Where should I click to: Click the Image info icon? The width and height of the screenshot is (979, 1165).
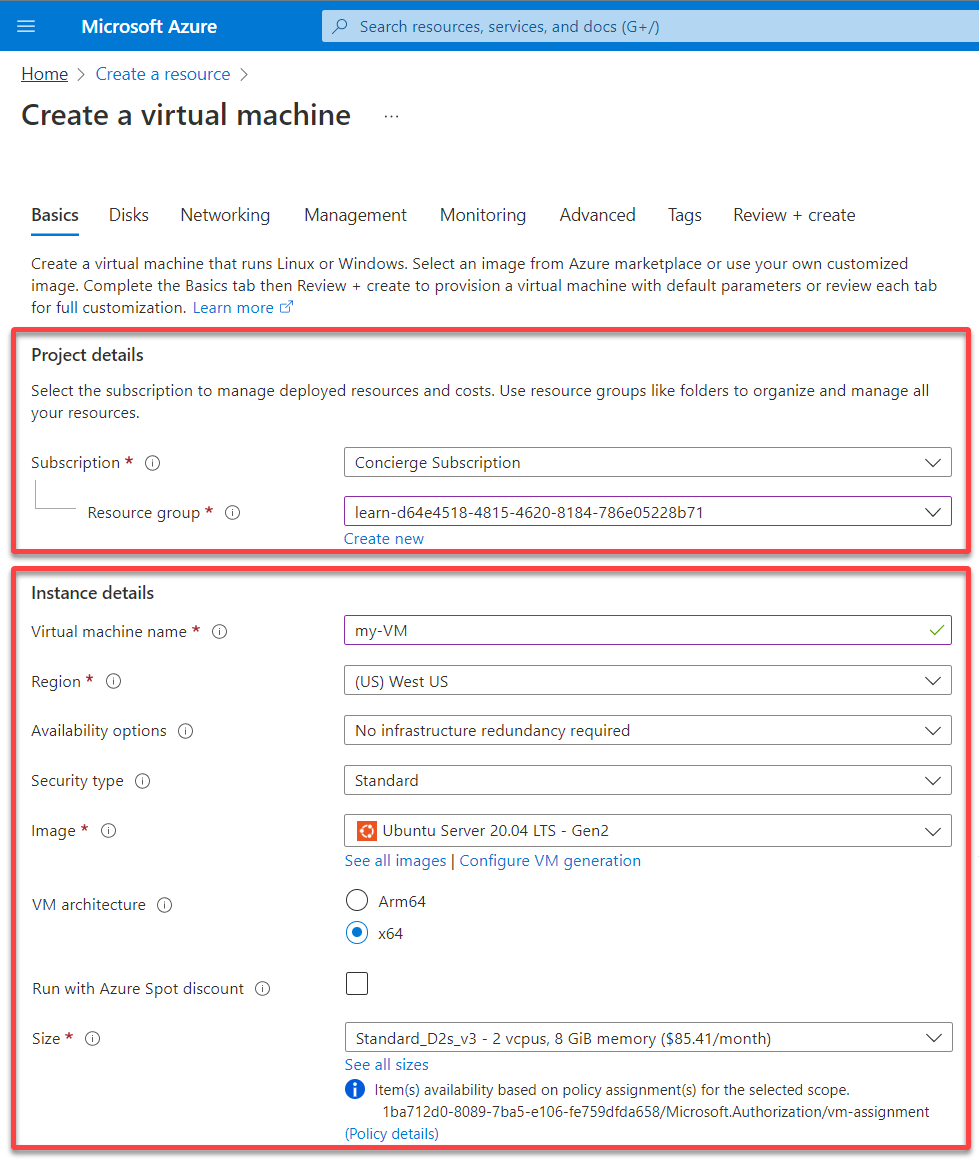[x=108, y=831]
